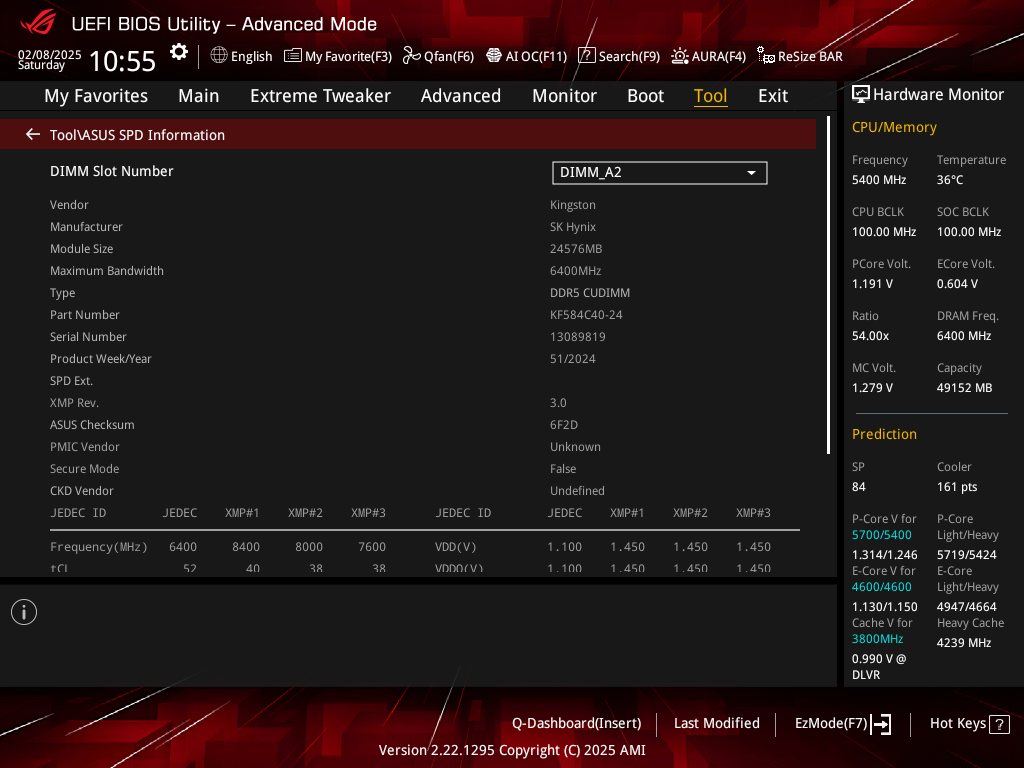Click the Type value DDR5 CUDIMM
The height and width of the screenshot is (768, 1024).
pos(589,293)
